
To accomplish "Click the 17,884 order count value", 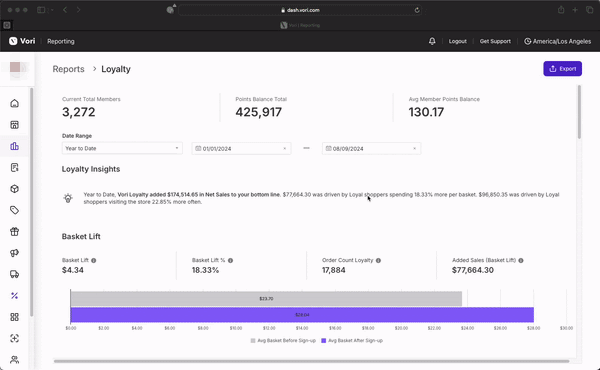I will (334, 270).
